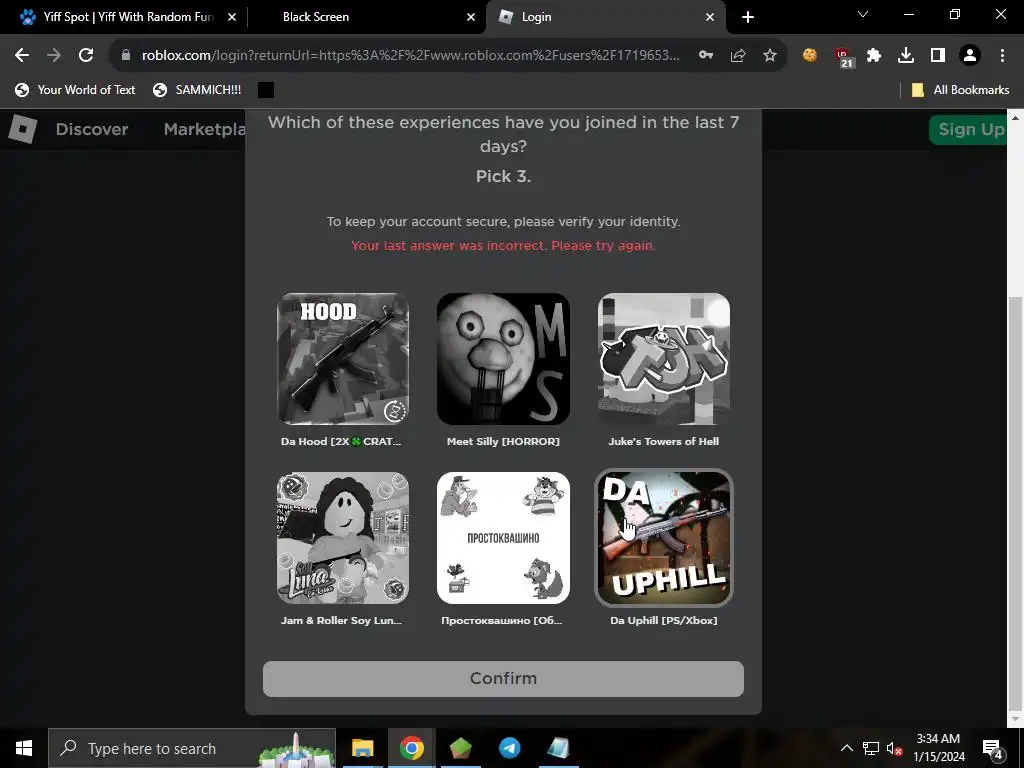Click the Chrome taskbar icon
The height and width of the screenshot is (768, 1024).
click(411, 748)
